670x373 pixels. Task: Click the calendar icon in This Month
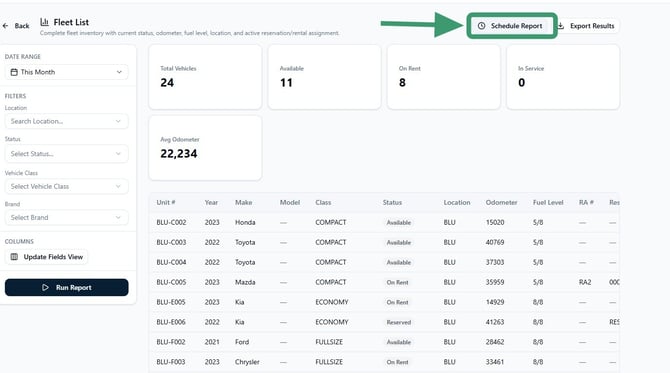coord(14,72)
